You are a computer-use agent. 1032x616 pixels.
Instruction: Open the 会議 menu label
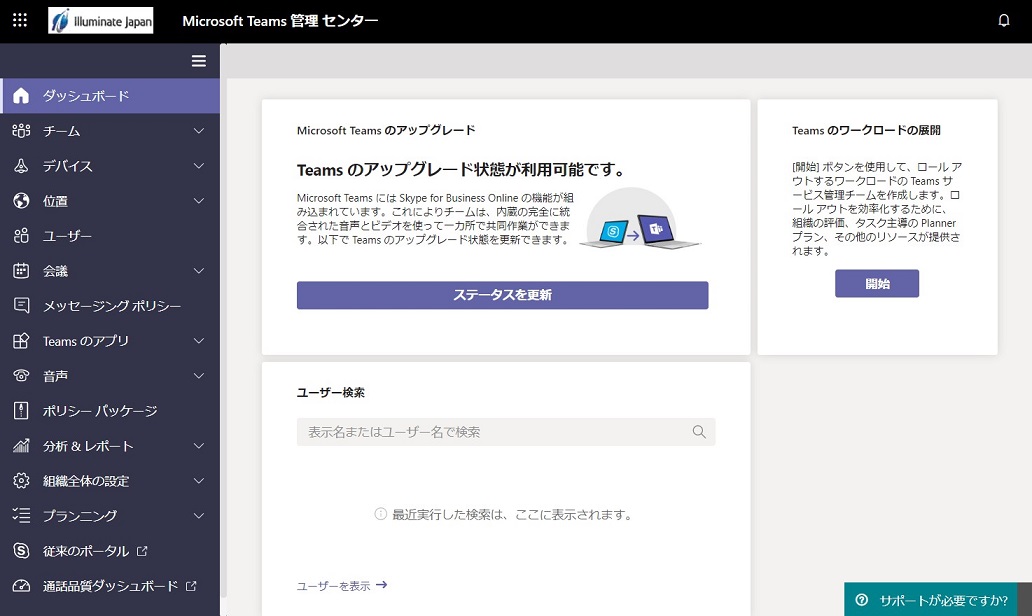point(55,270)
